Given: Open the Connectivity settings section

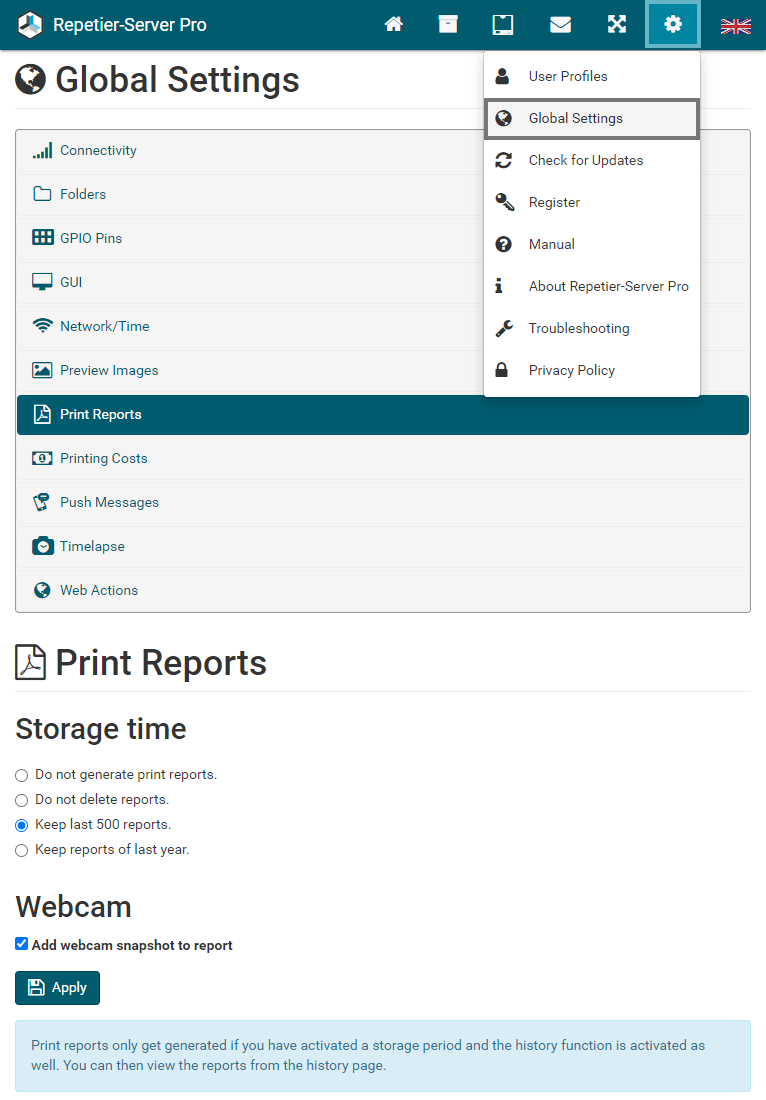Looking at the screenshot, I should [383, 151].
